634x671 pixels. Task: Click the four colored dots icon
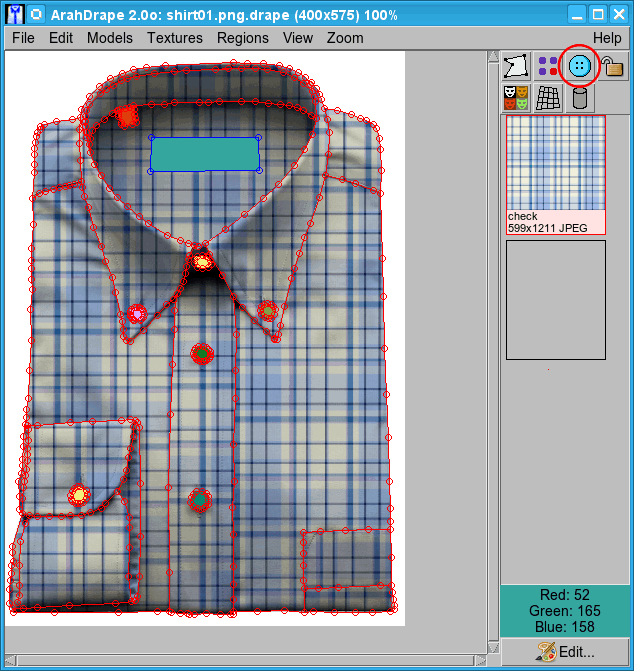548,67
